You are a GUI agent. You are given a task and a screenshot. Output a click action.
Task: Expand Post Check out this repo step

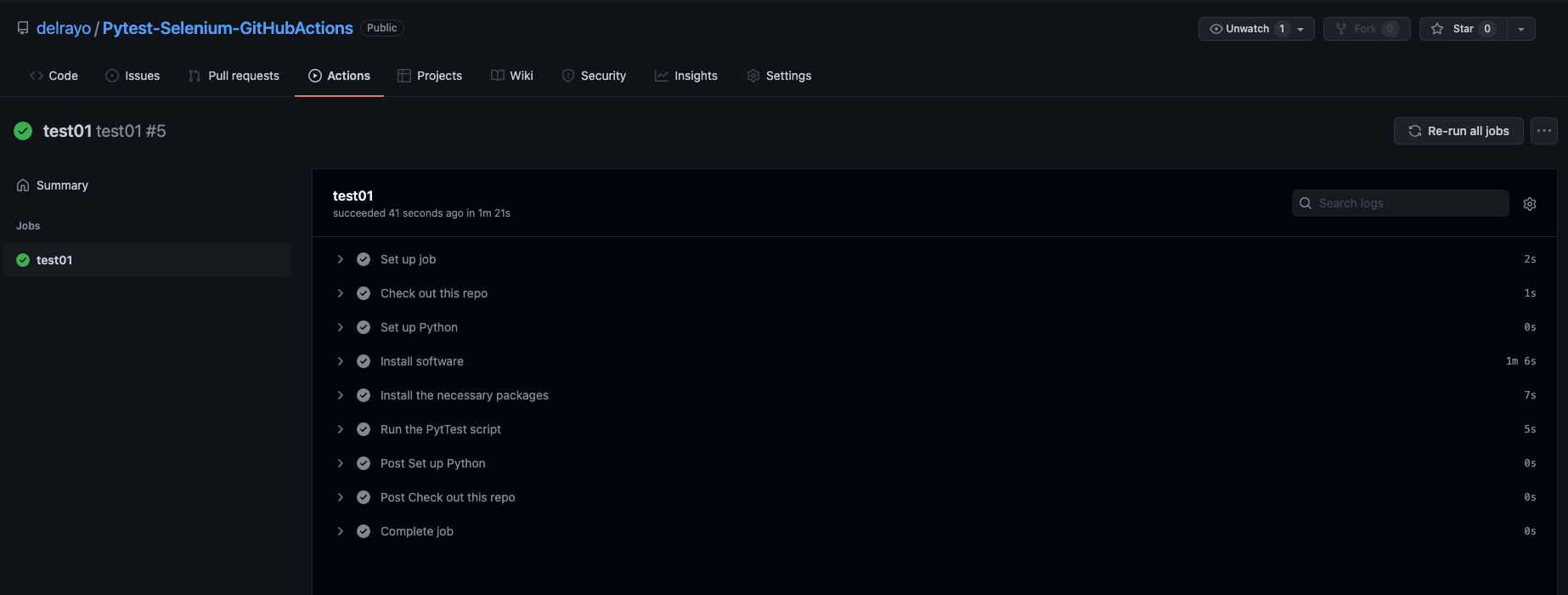click(x=341, y=497)
